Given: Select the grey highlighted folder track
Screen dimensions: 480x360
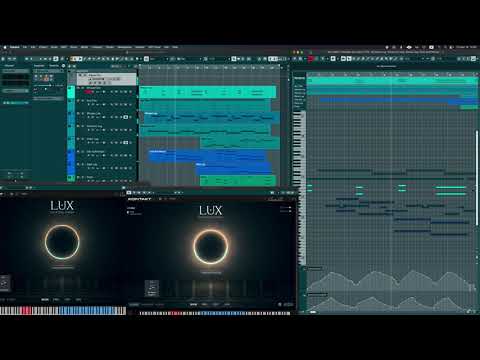Looking at the screenshot, I should 107,79.
